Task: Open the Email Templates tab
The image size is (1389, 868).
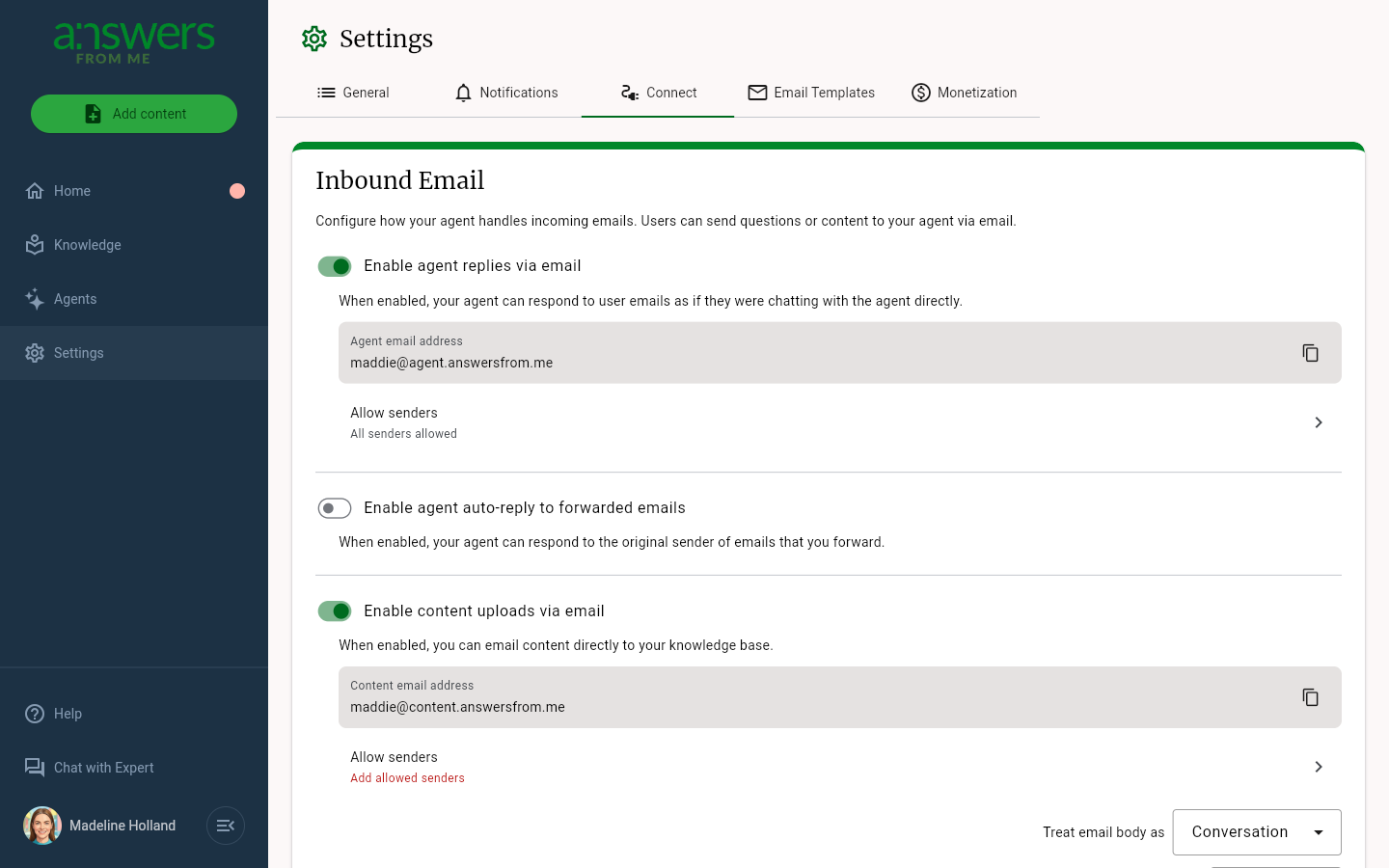Action: click(810, 93)
